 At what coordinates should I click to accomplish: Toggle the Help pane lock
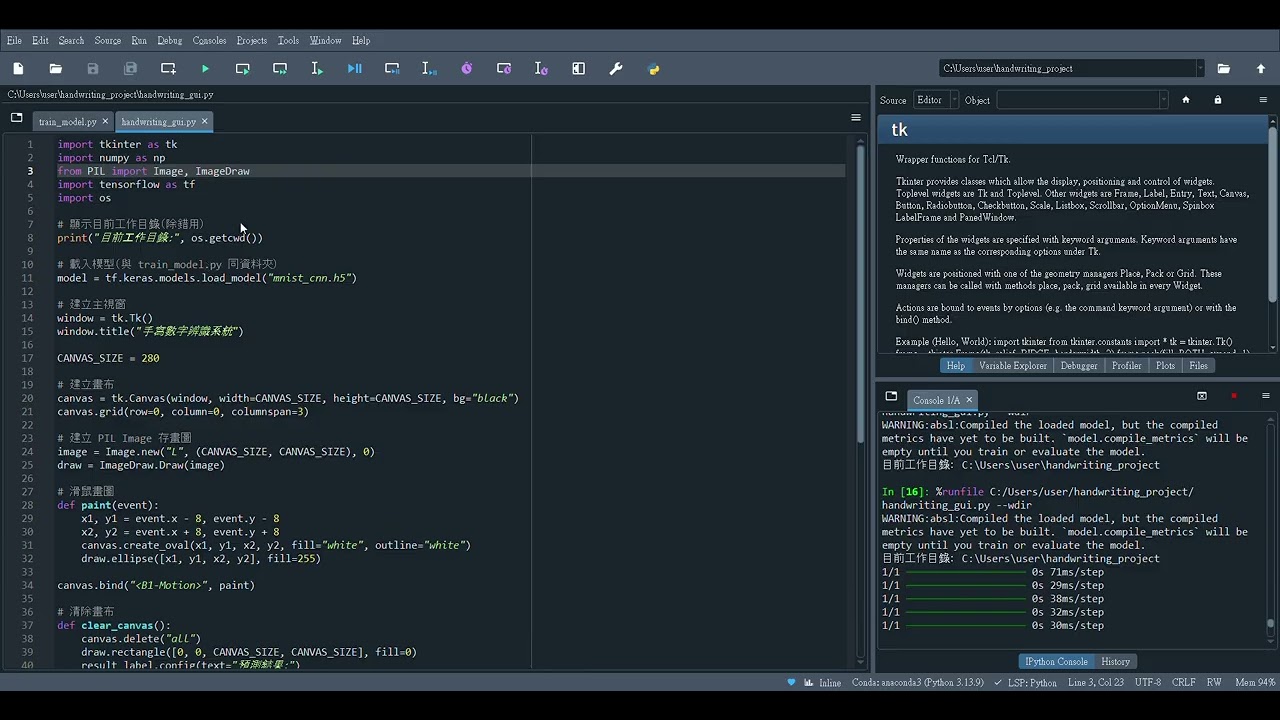point(1218,100)
